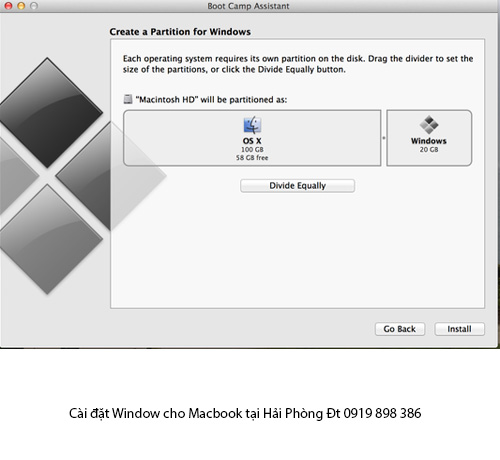Select the OS X Finder icon
Screen dimensions: 500x460
(x=252, y=125)
